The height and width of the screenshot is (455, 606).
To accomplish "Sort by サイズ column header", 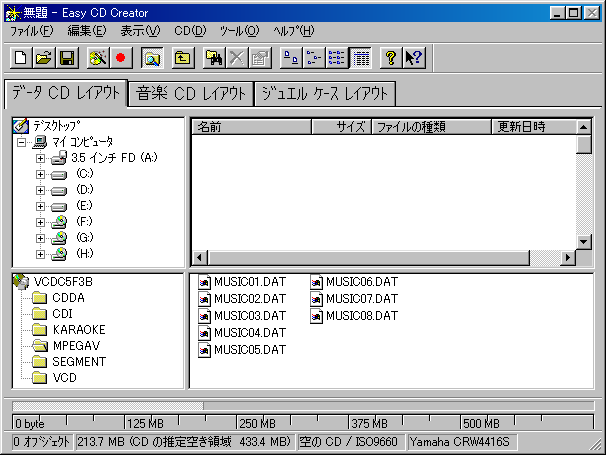I will click(x=342, y=127).
